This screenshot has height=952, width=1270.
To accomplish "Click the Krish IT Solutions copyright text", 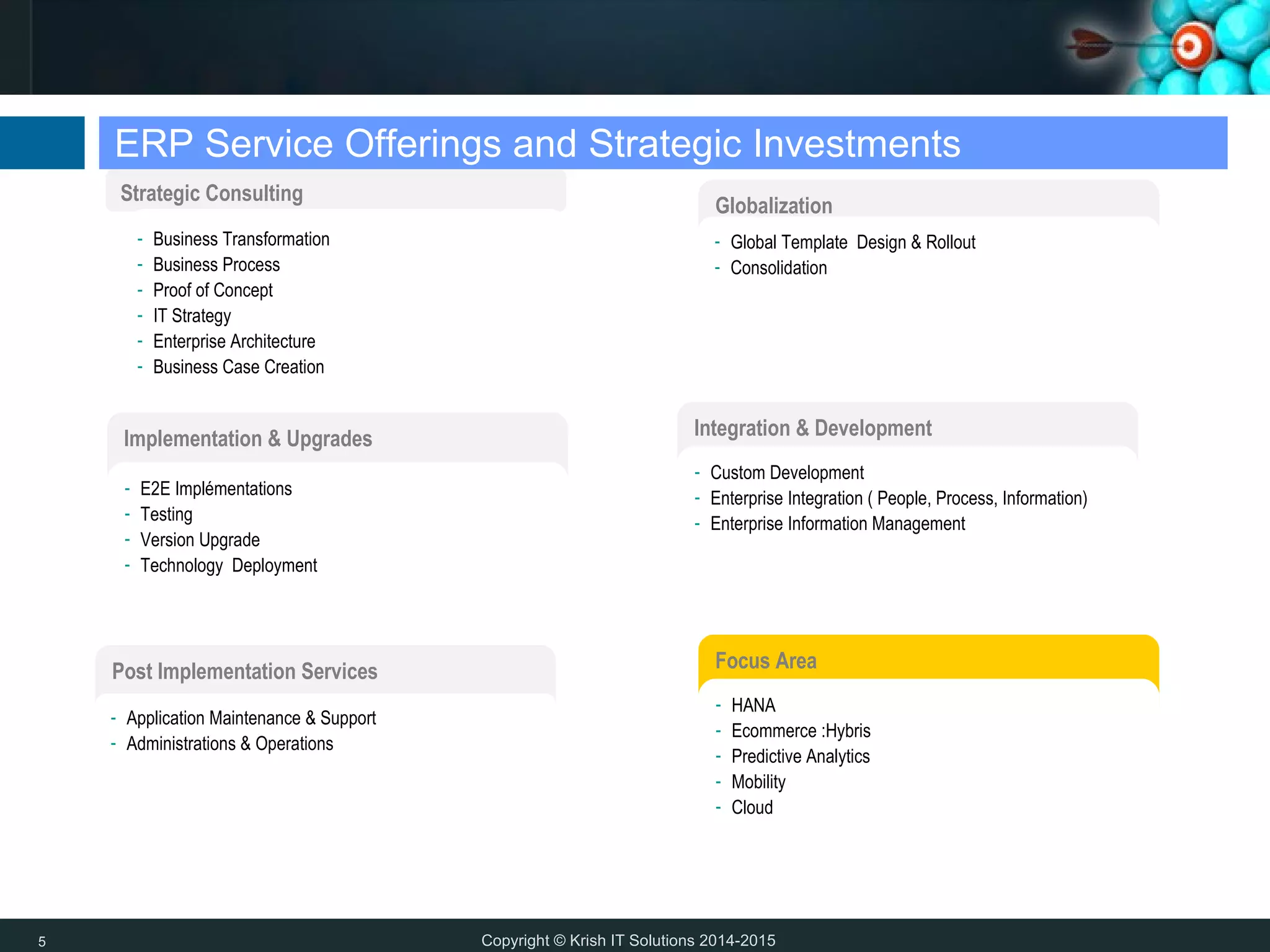I will click(628, 940).
